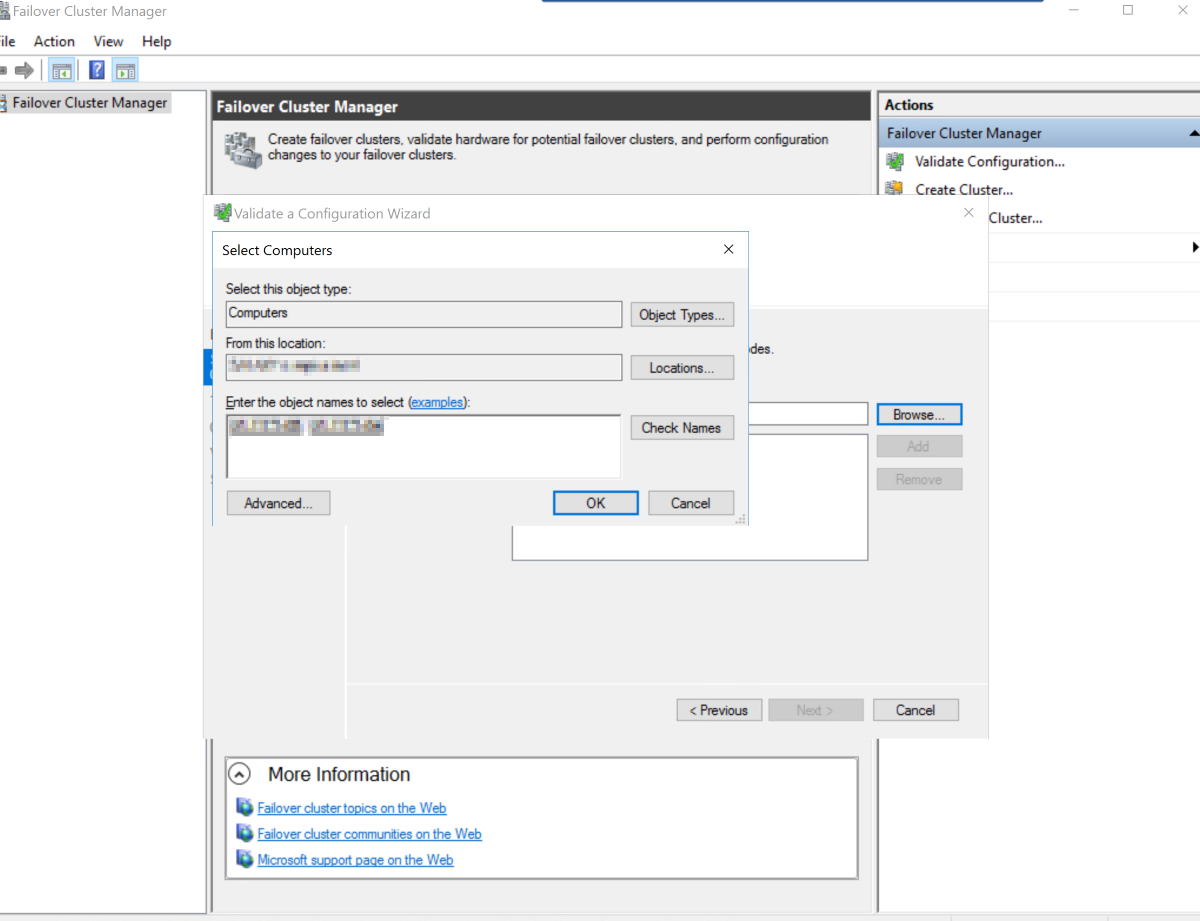The height and width of the screenshot is (921, 1200).
Task: Collapse the More Information section
Action: coord(240,774)
